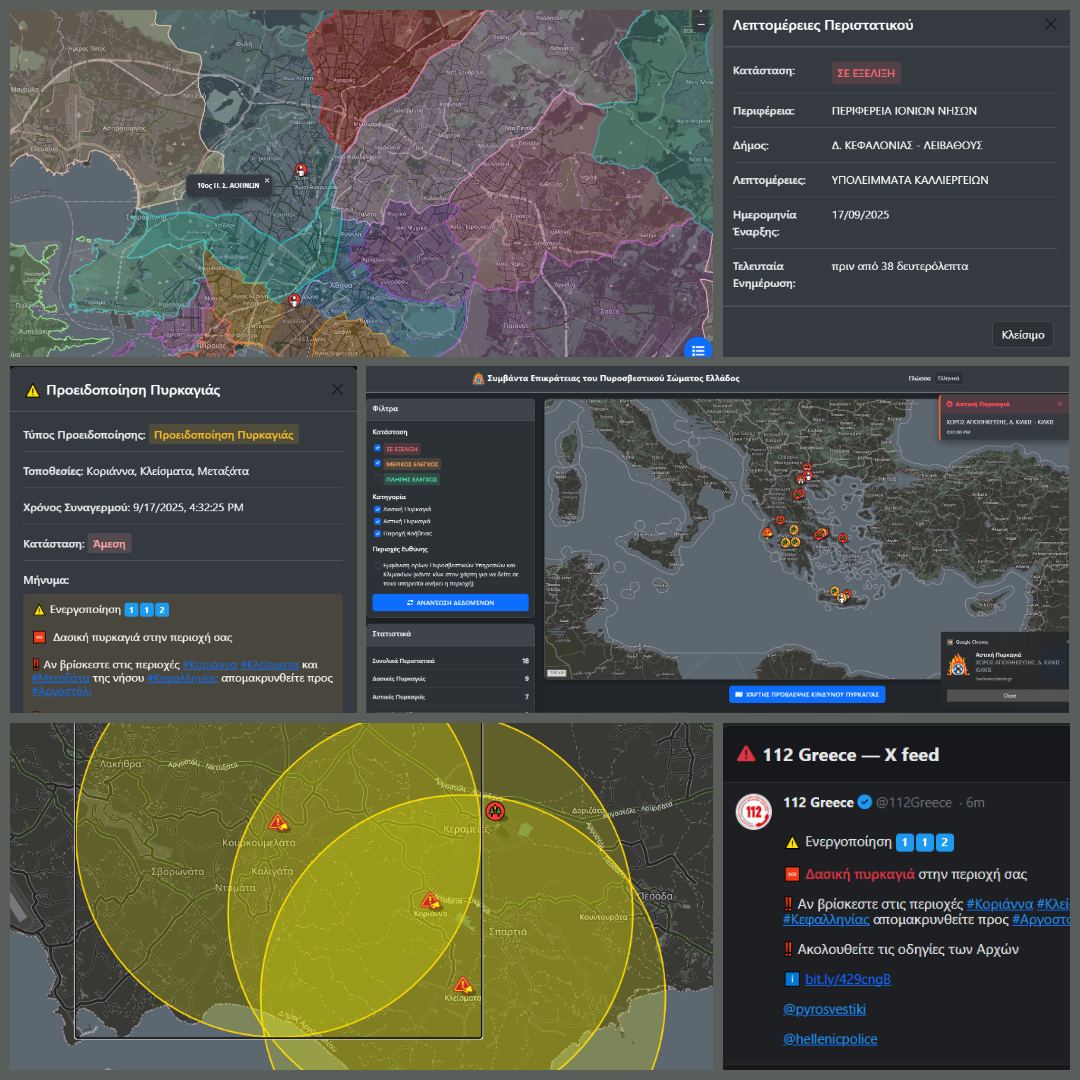Click the 10ος Π.Σ. ΑΘΗΝΩΝ map label
The image size is (1080, 1080).
pos(228,186)
